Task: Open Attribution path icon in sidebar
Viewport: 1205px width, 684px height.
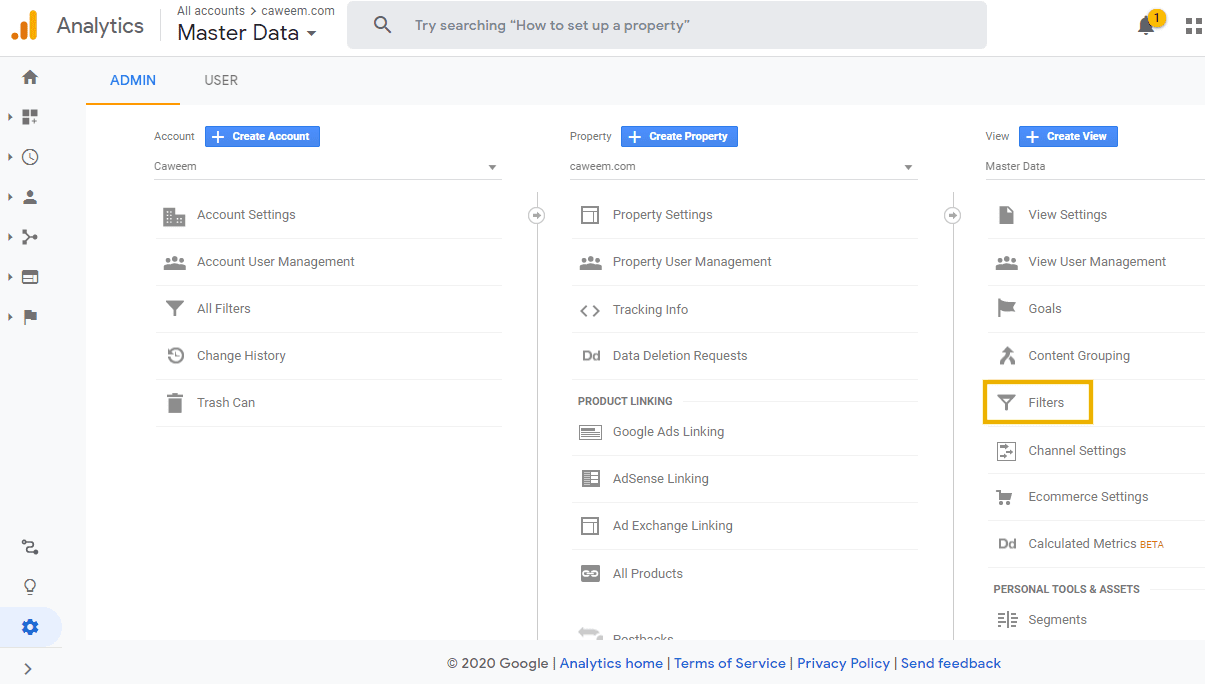Action: (x=30, y=547)
